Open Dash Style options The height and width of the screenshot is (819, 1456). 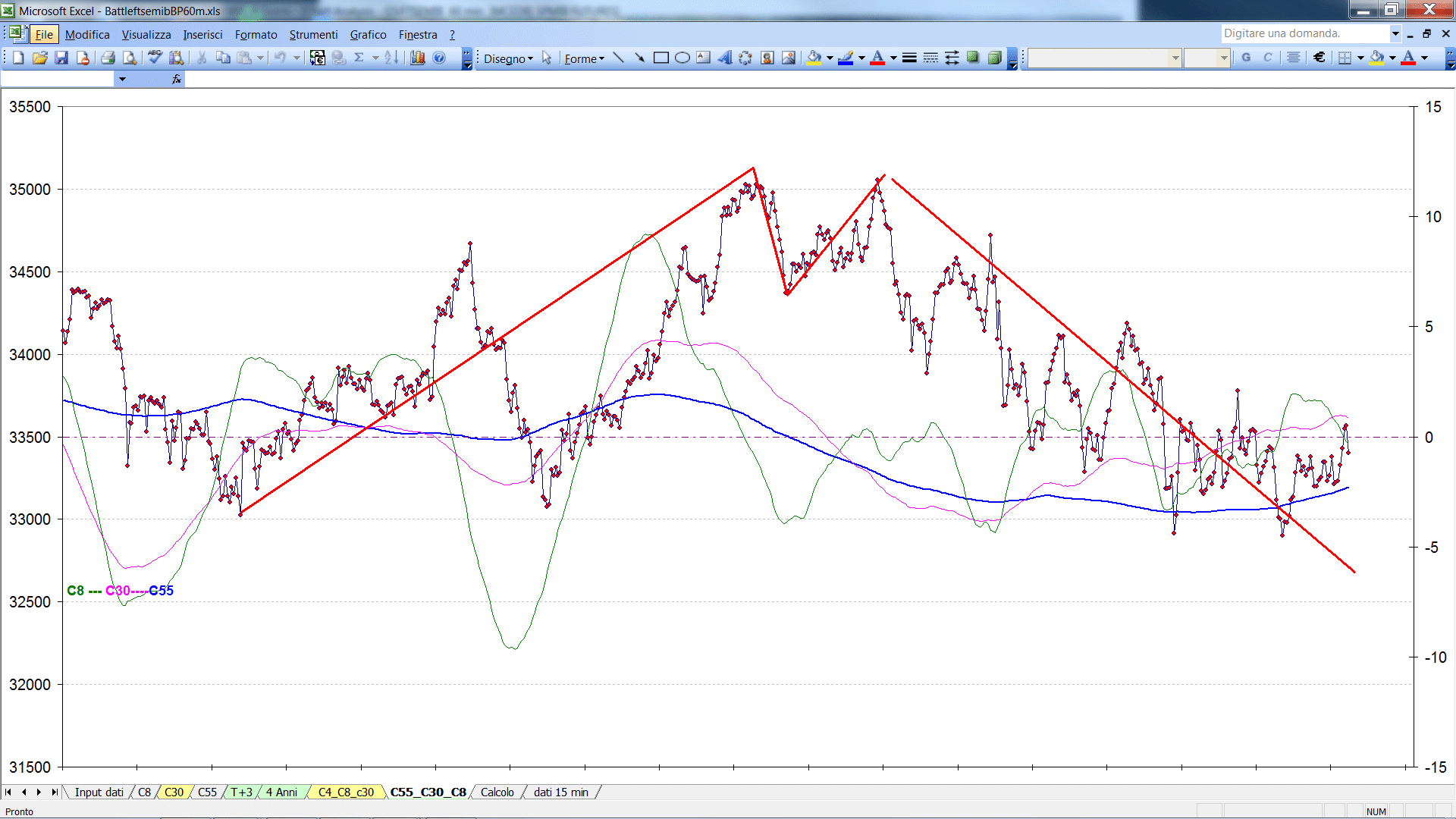coord(930,58)
